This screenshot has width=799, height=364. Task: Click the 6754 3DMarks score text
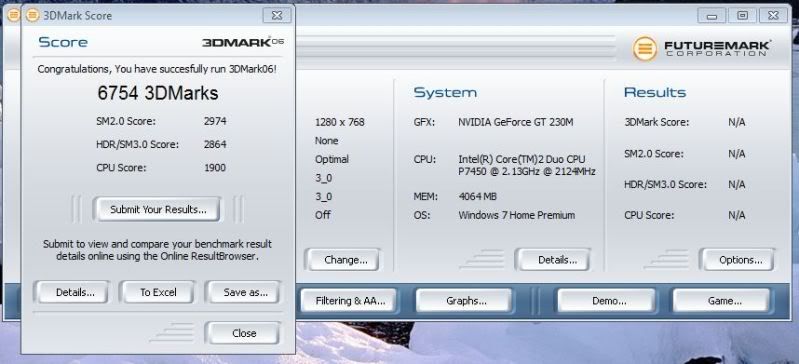pos(158,93)
